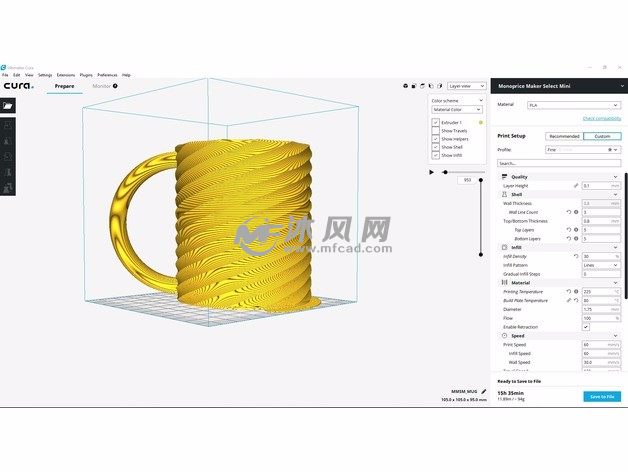The height and width of the screenshot is (472, 628).
Task: Open the Profile dropdown
Action: pos(583,149)
